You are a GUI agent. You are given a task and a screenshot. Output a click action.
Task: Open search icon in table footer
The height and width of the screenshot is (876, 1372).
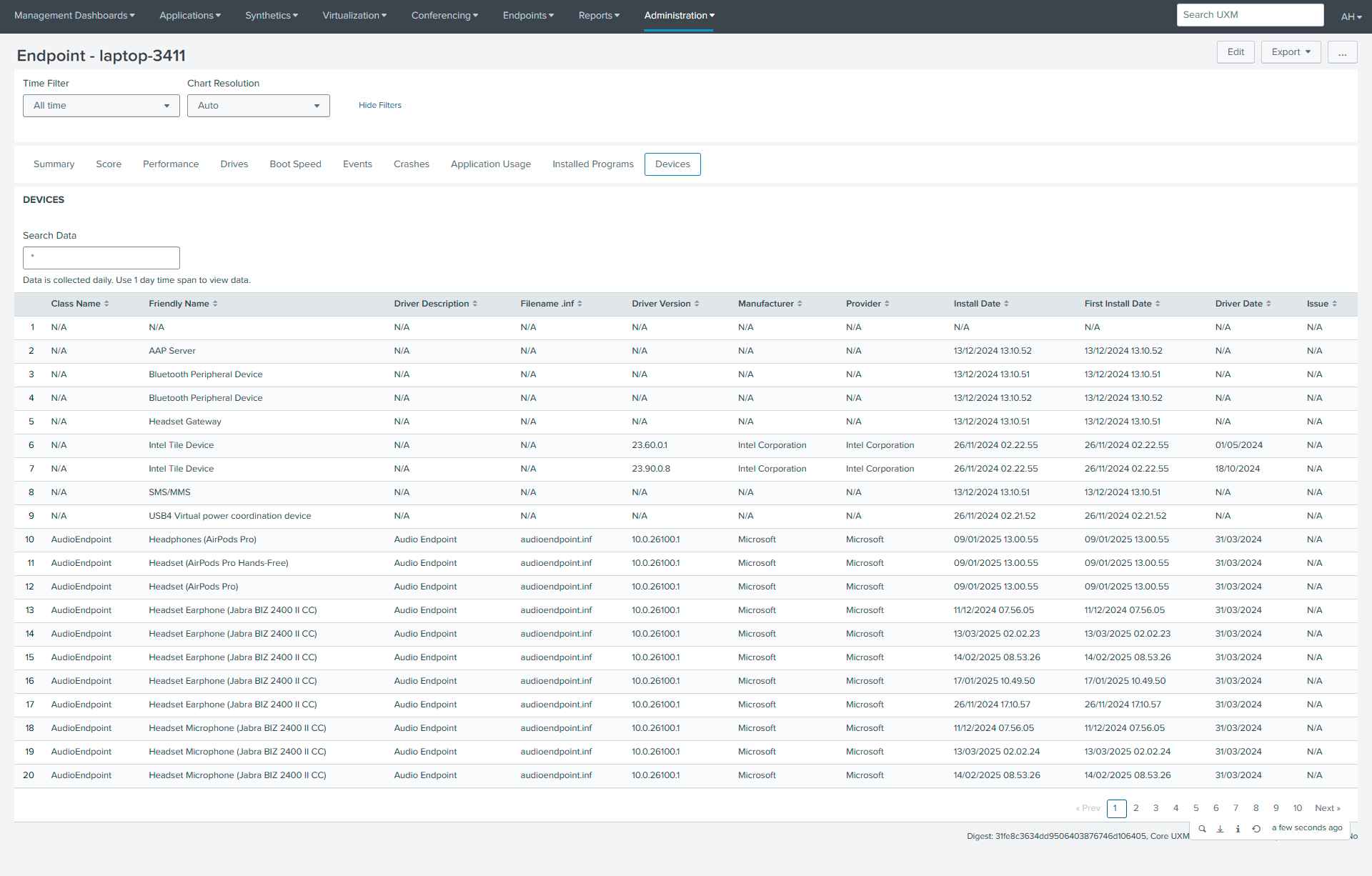[x=1202, y=829]
